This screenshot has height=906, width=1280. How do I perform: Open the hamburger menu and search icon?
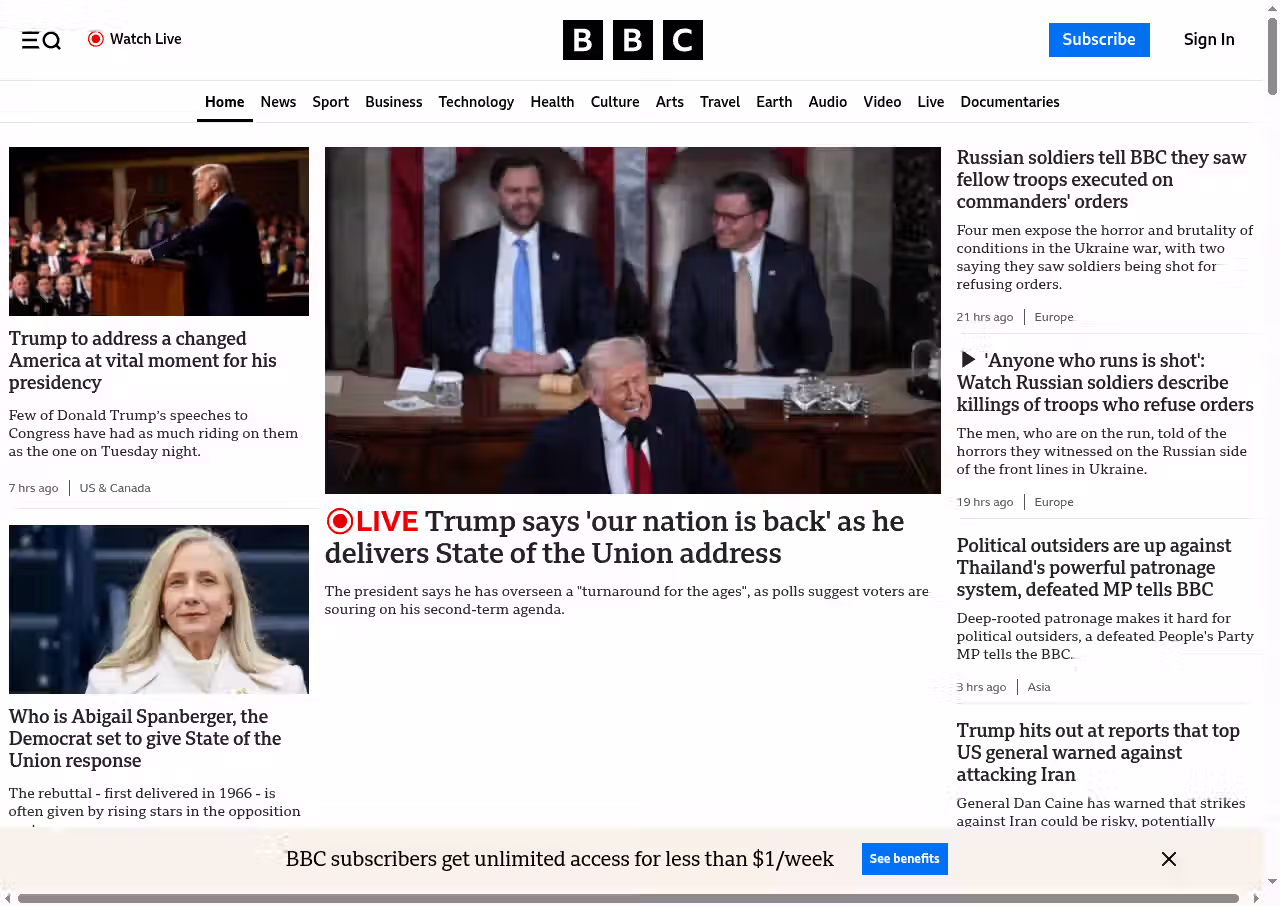(x=41, y=40)
